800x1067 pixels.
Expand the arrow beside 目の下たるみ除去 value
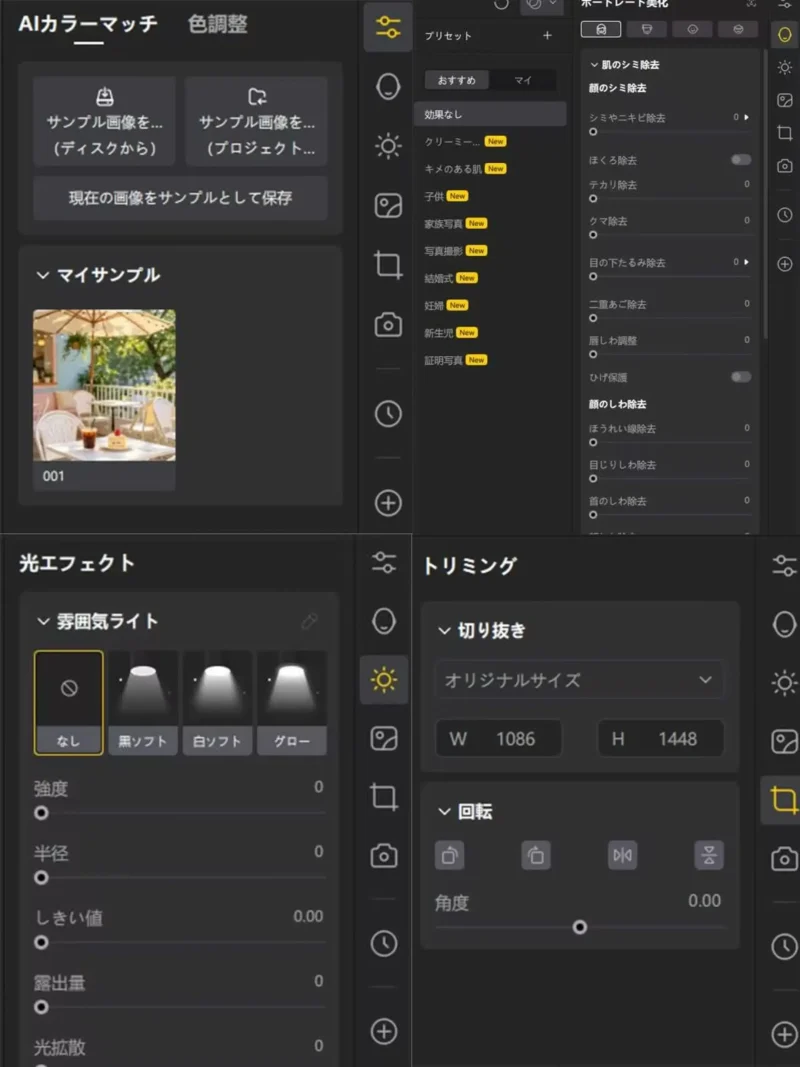[746, 261]
